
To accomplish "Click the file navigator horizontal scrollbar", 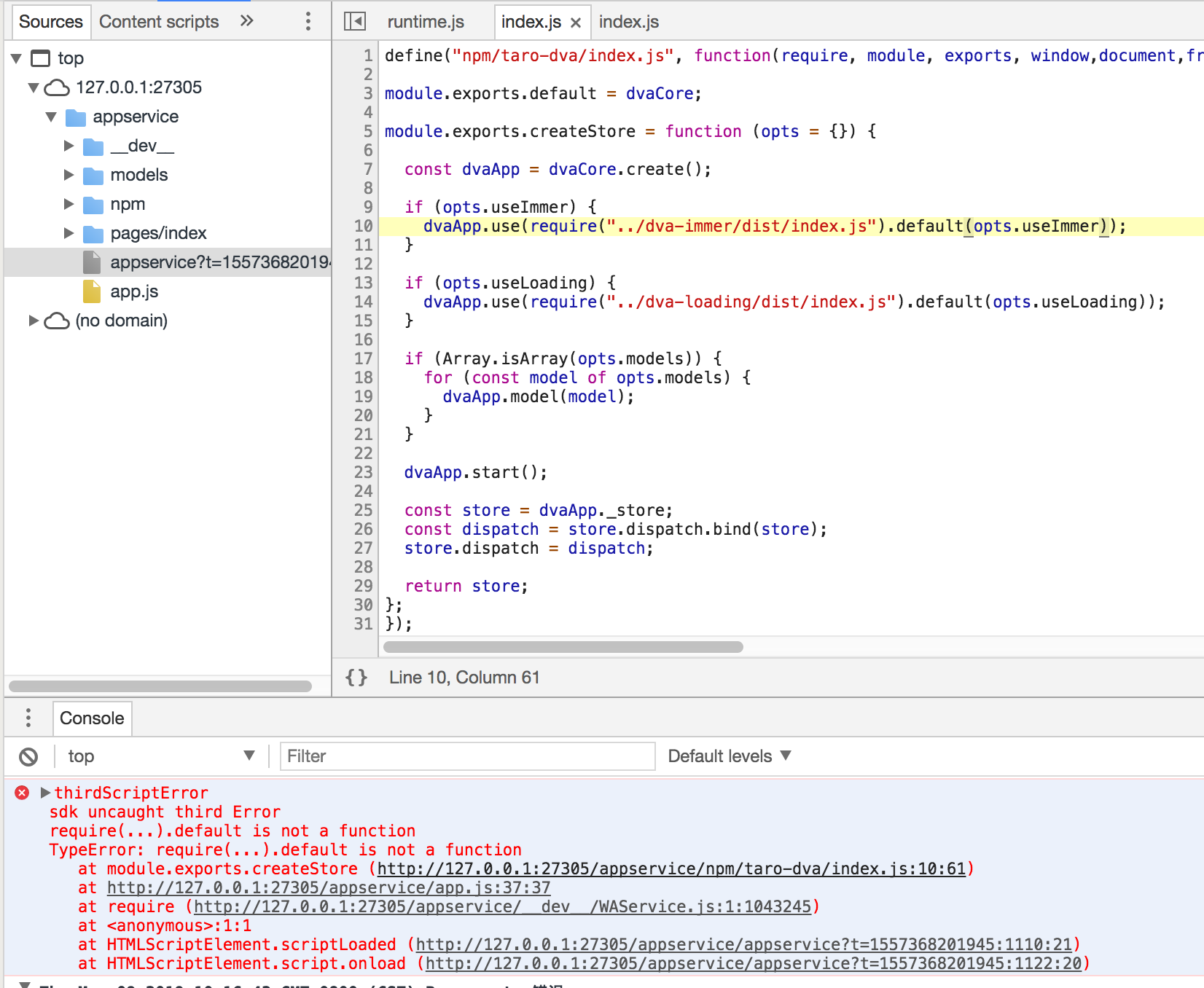I will [160, 686].
